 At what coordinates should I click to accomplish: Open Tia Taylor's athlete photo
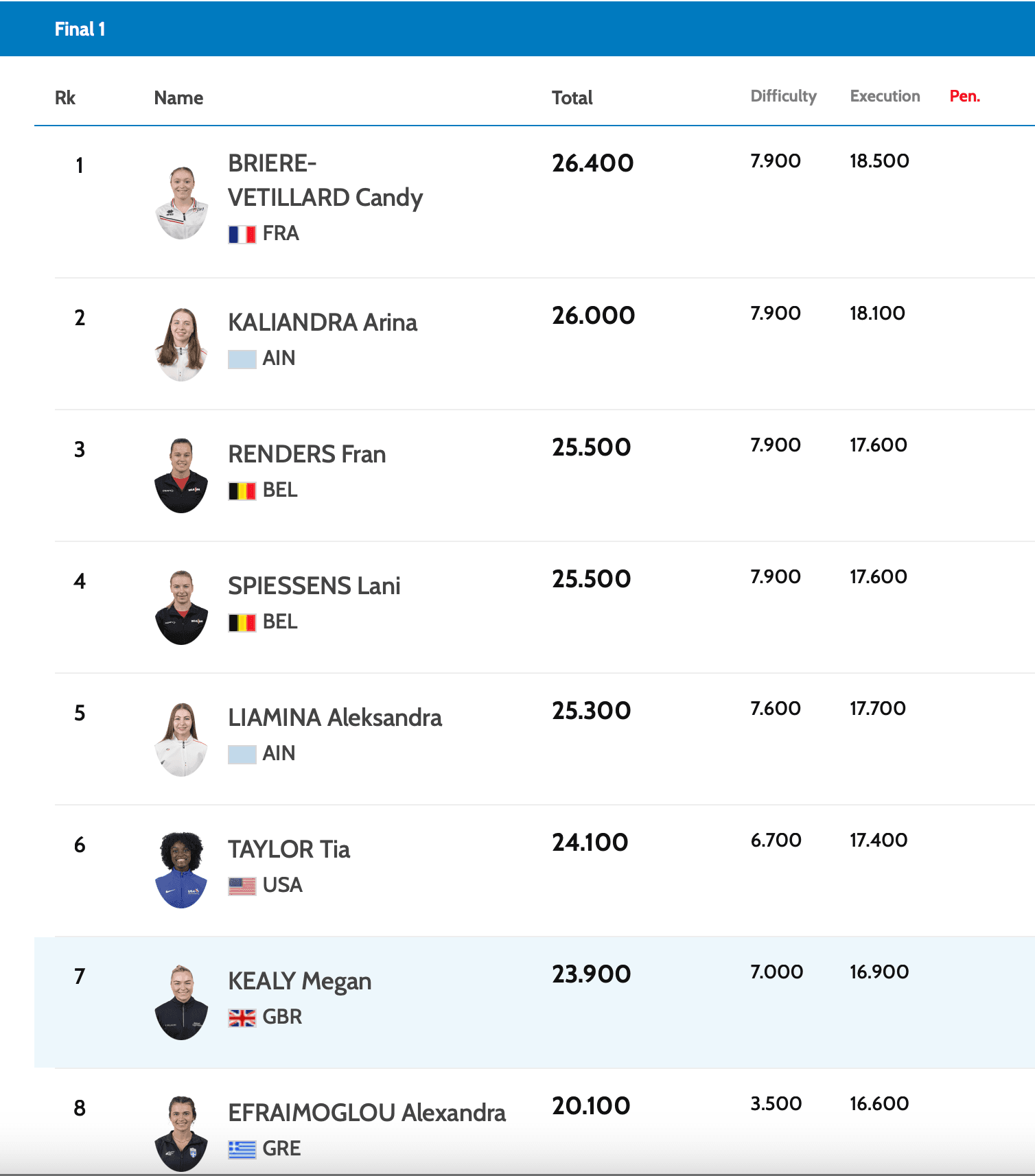pos(181,870)
